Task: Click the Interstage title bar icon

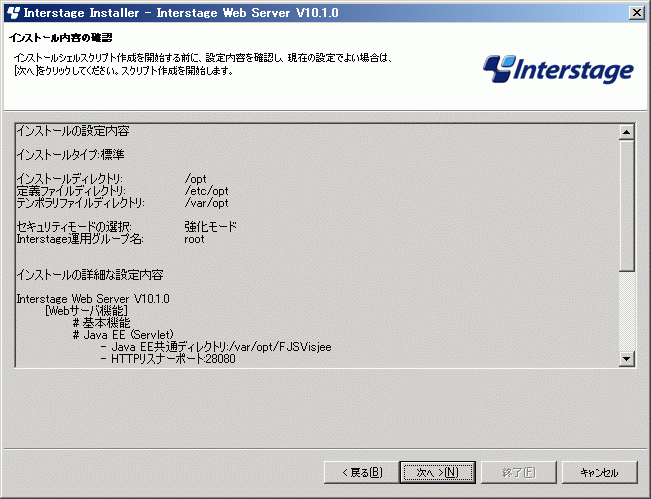Action: 13,13
